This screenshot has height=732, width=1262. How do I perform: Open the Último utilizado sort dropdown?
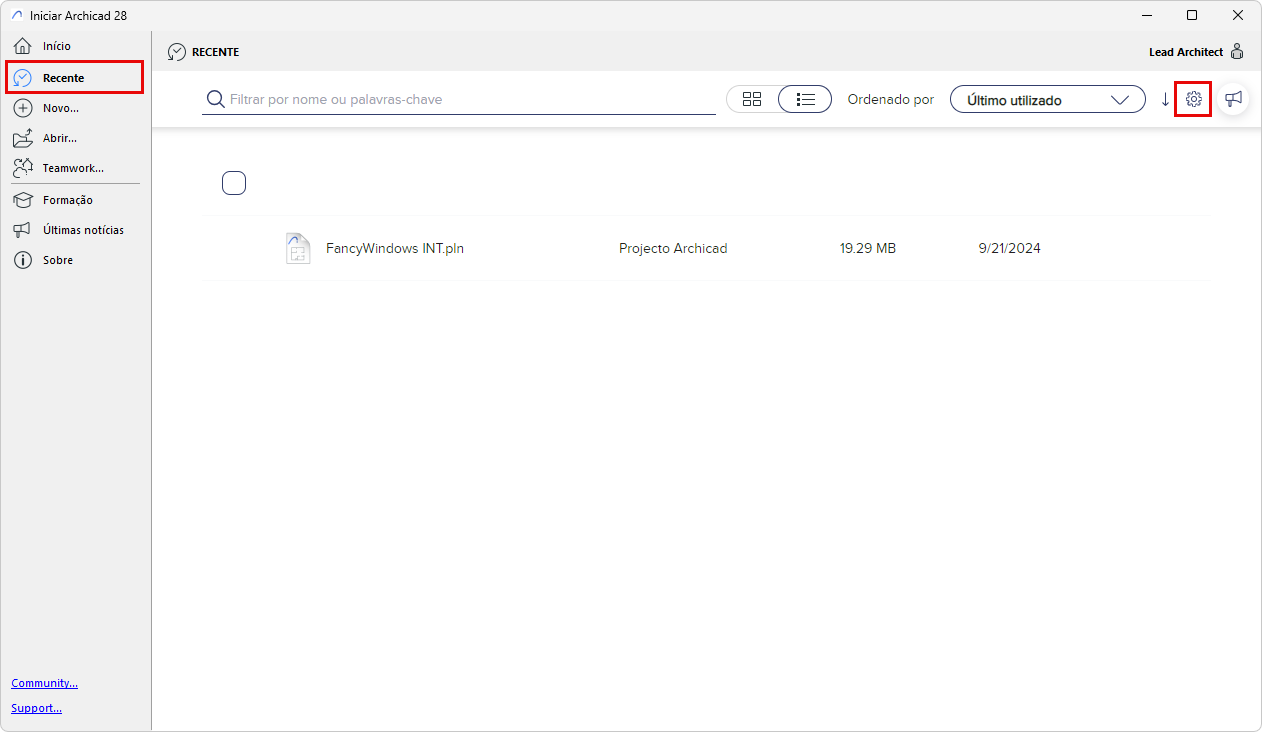click(1047, 99)
